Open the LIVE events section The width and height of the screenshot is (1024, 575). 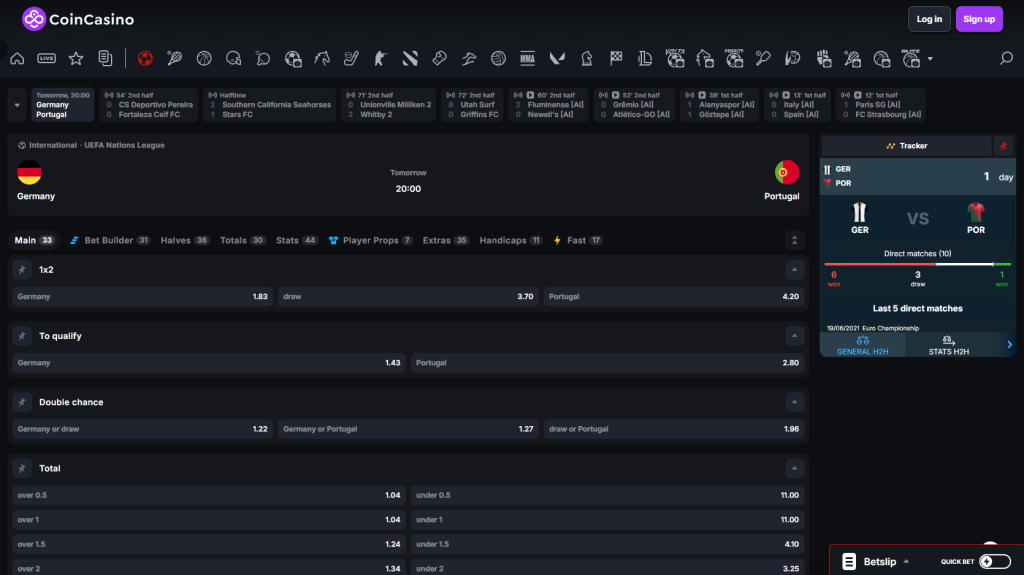[46, 59]
